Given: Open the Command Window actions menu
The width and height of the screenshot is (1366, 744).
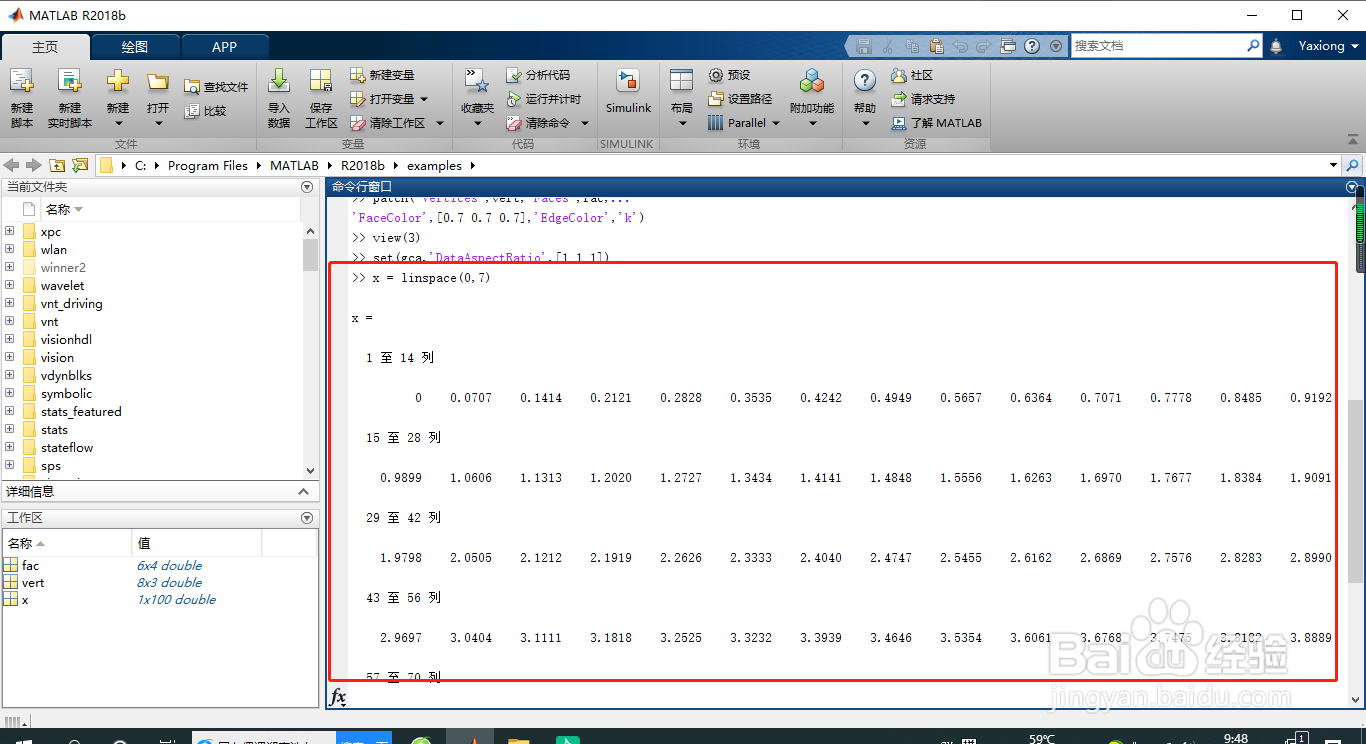Looking at the screenshot, I should tap(1352, 187).
